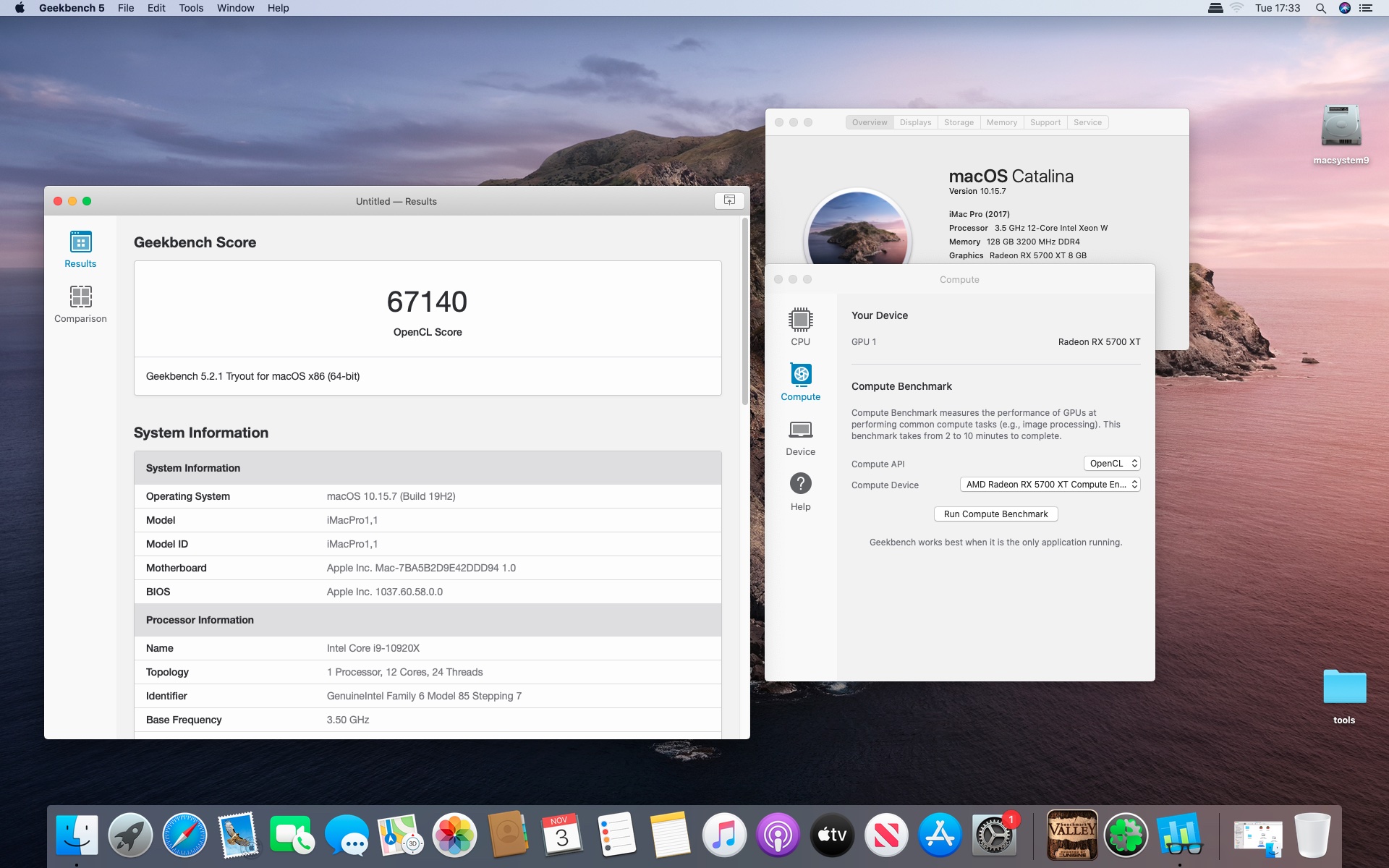Open the Help section icon
Image resolution: width=1389 pixels, height=868 pixels.
pos(800,485)
